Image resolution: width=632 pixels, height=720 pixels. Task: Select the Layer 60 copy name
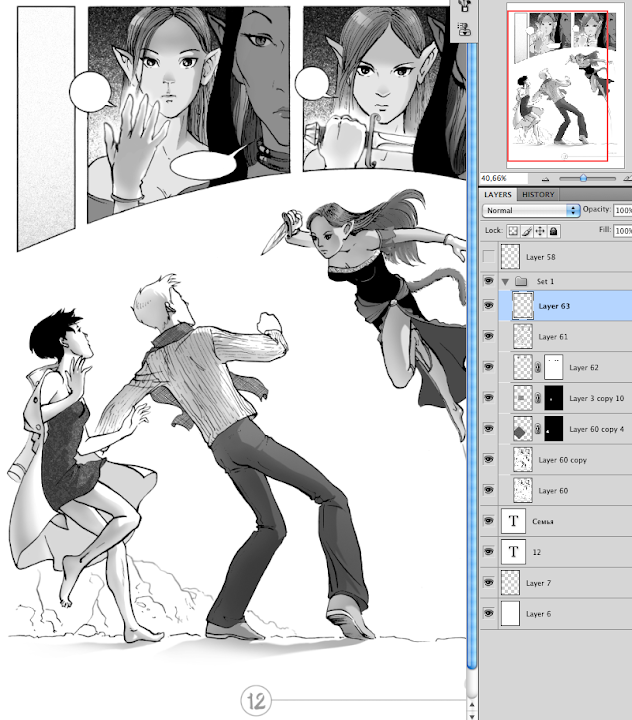[563, 460]
